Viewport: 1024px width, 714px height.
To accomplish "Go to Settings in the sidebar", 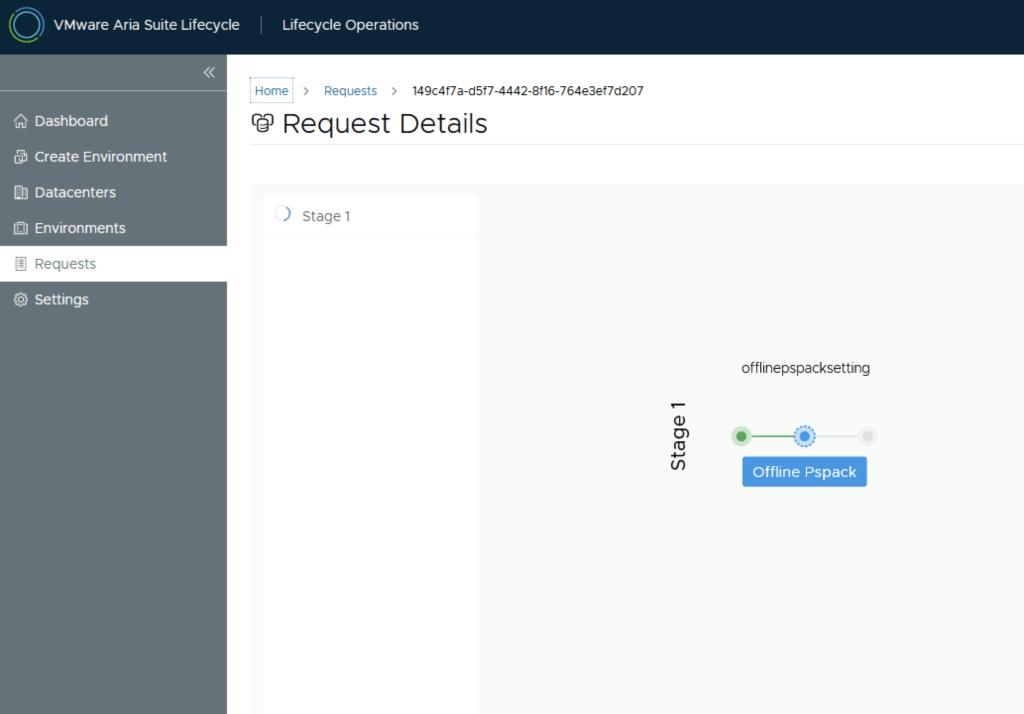I will point(61,300).
